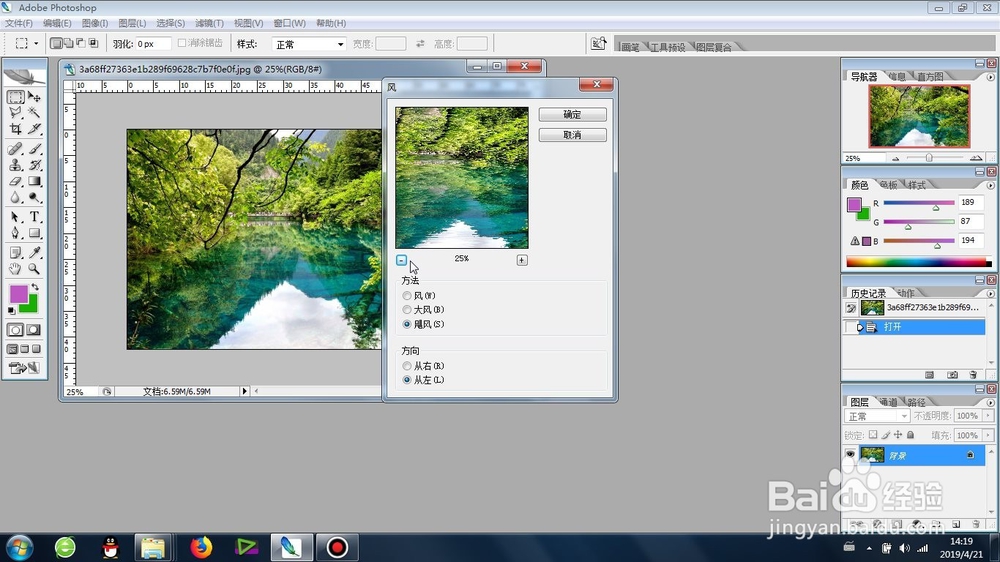1000x562 pixels.
Task: Open document status bar arrow menu
Action: pos(244,391)
